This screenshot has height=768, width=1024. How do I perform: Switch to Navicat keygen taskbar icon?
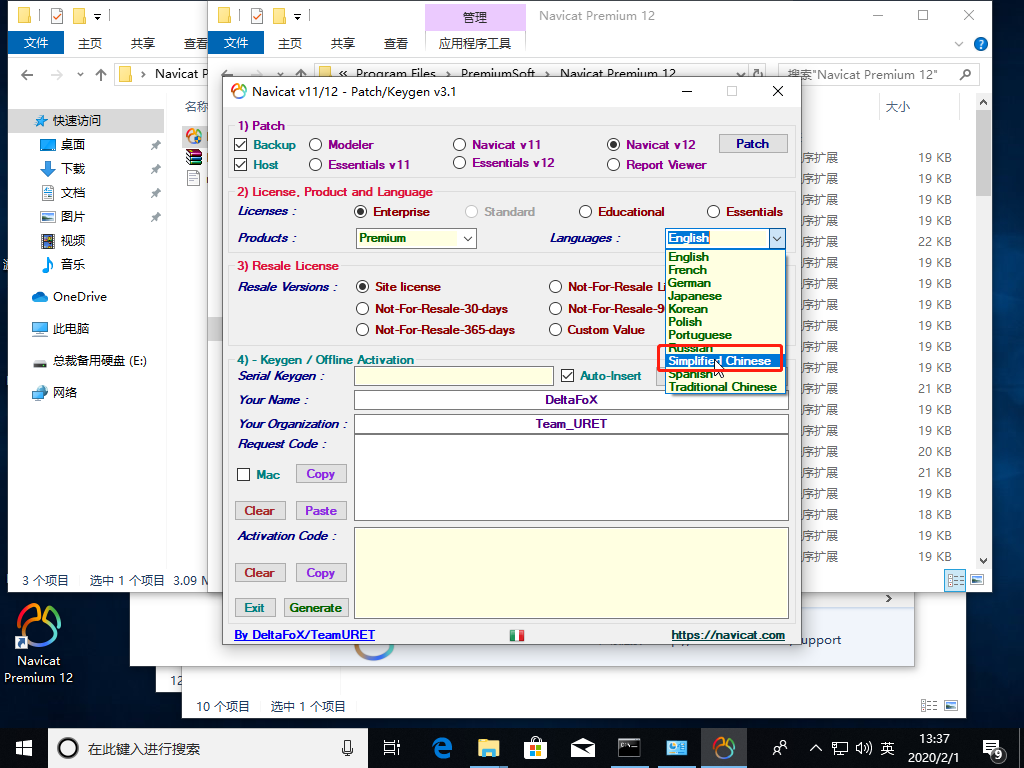pos(723,748)
